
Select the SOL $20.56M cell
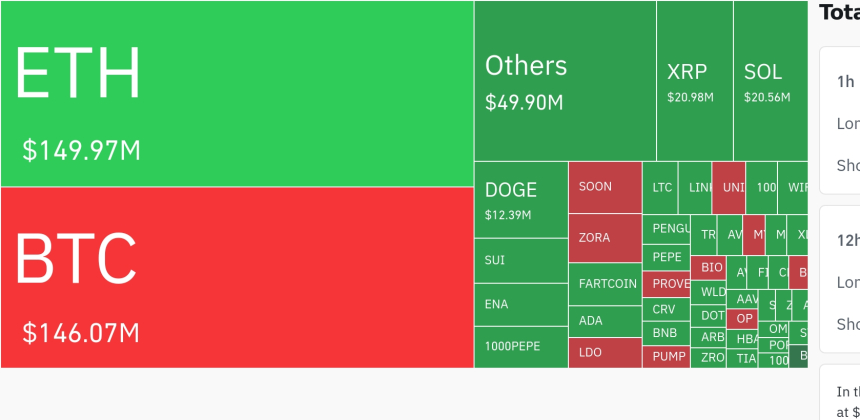[769, 81]
